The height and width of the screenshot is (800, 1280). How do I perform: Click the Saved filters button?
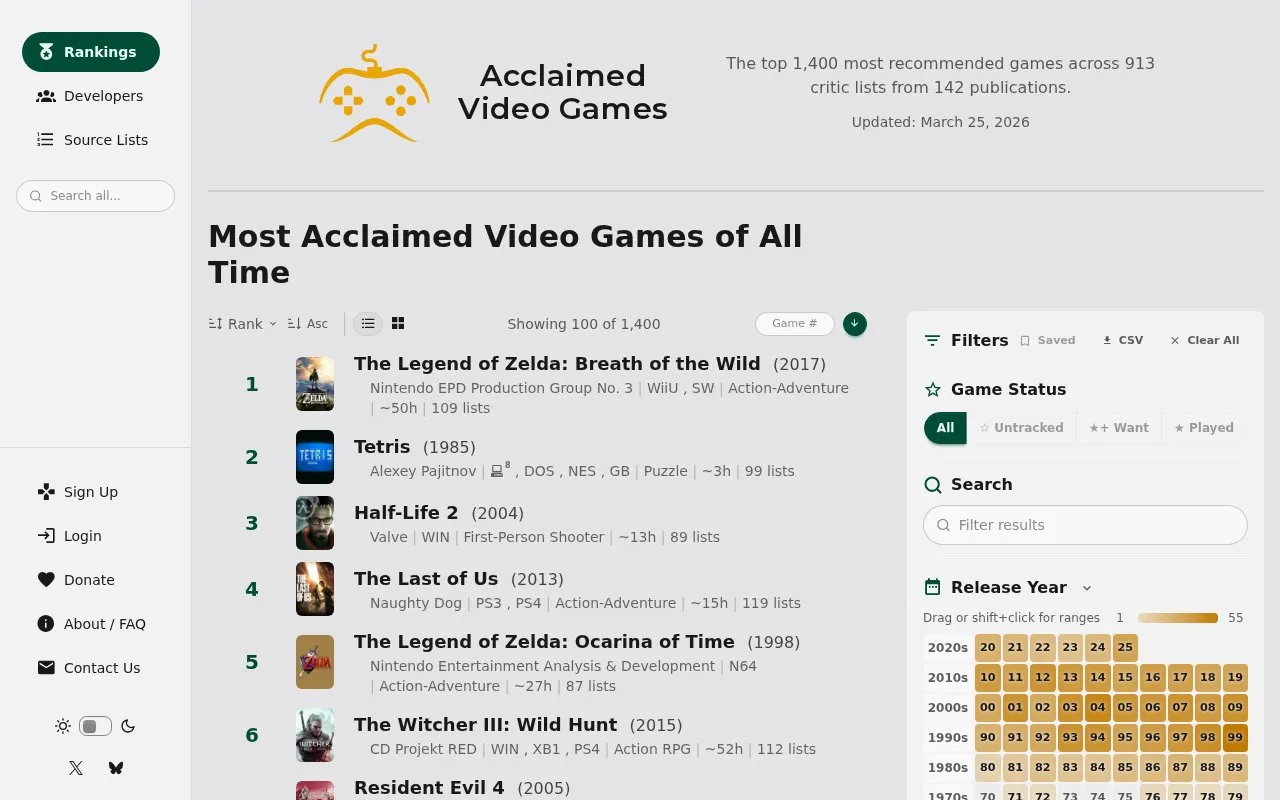point(1048,340)
